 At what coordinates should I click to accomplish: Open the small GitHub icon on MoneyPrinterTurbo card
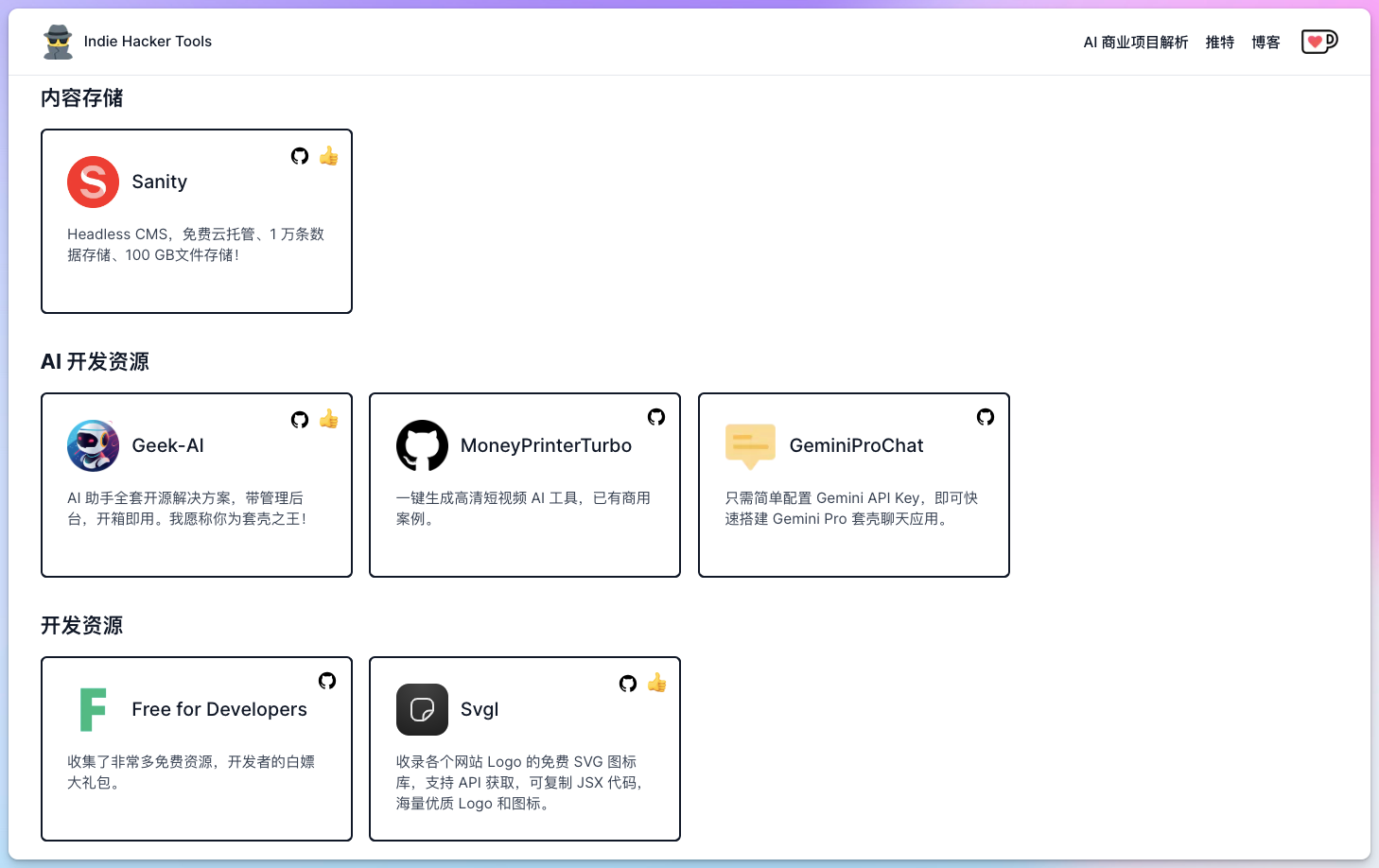pyautogui.click(x=656, y=417)
